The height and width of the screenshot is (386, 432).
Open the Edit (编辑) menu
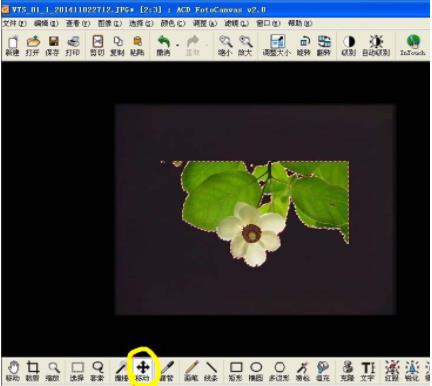coord(46,23)
